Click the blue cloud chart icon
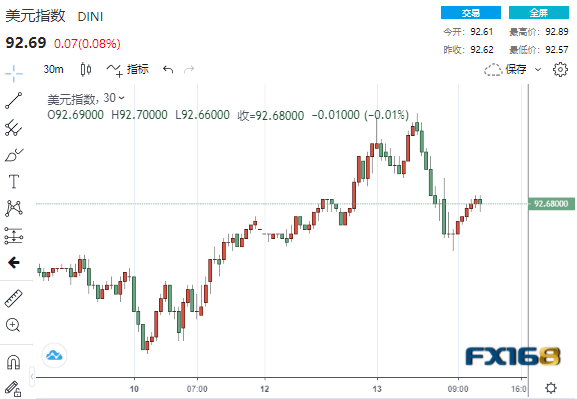The image size is (577, 399). tap(54, 356)
